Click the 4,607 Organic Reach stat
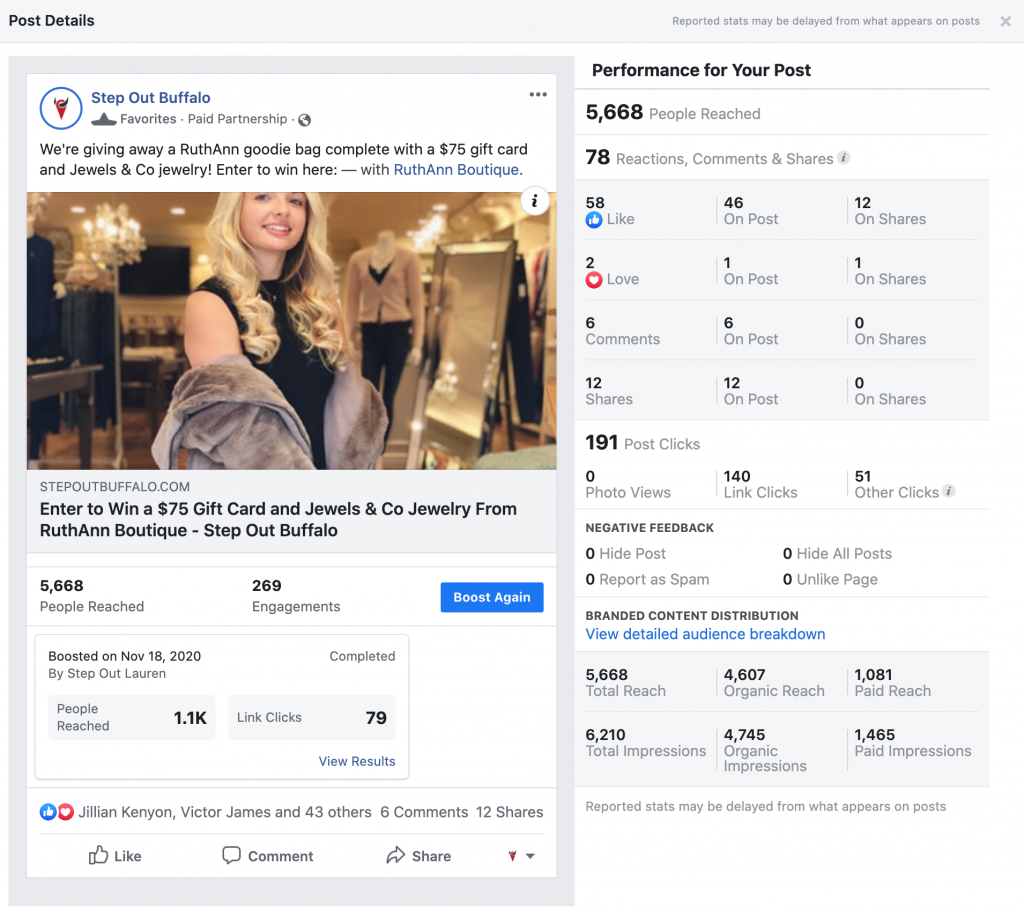This screenshot has width=1024, height=917. (774, 683)
